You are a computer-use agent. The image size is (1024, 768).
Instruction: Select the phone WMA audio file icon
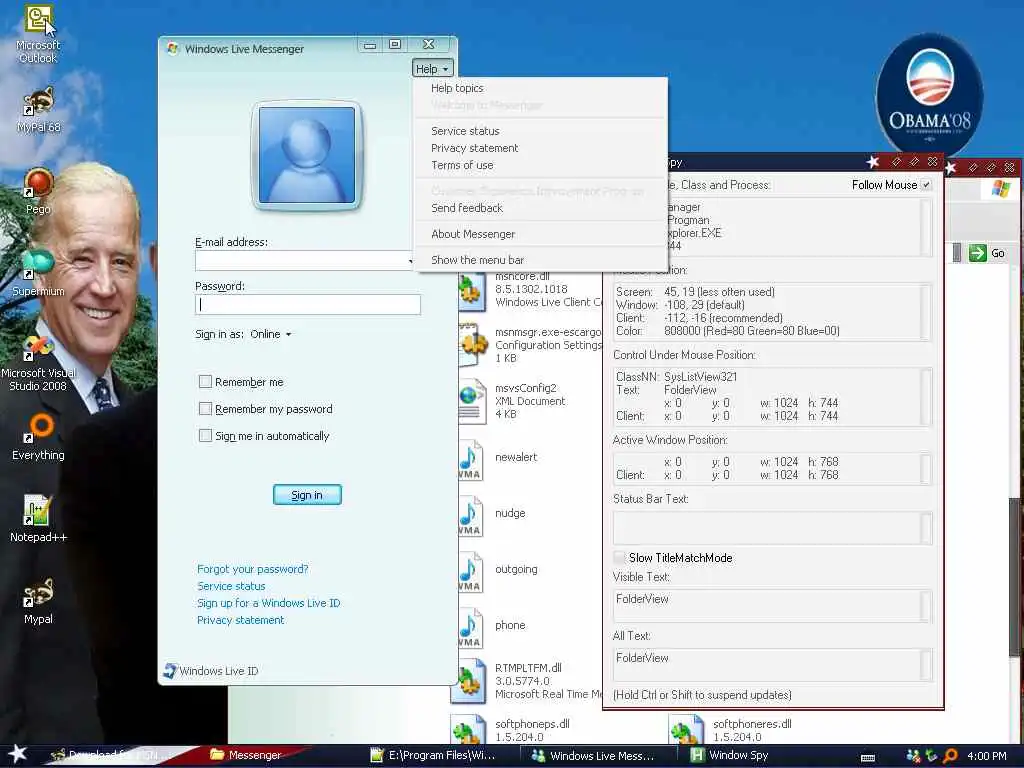[x=470, y=628]
